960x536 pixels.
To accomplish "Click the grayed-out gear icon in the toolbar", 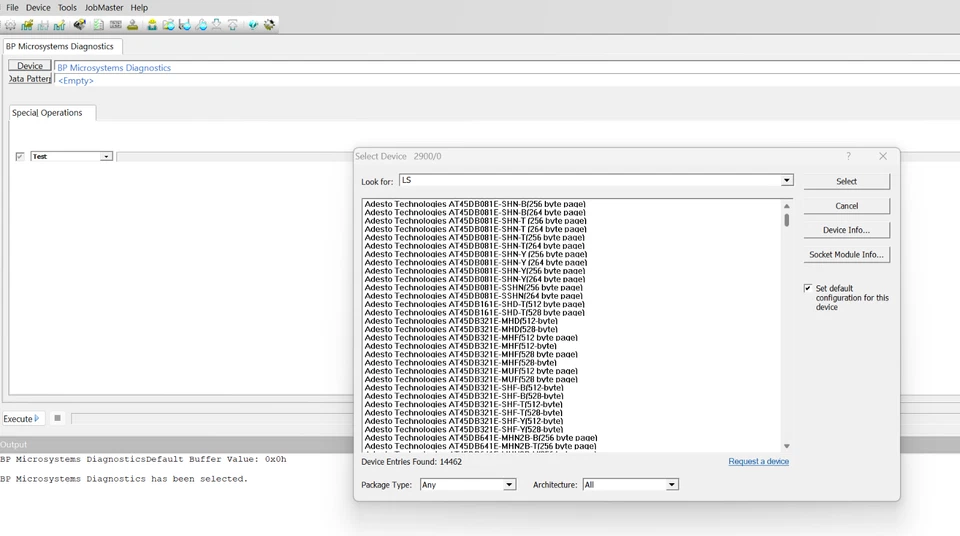I will coord(10,25).
